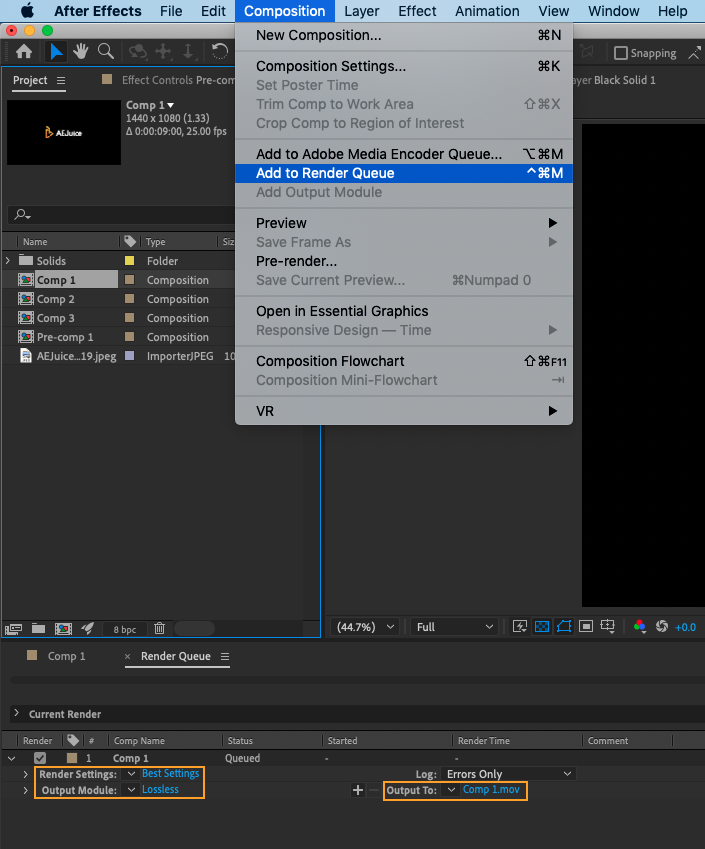705x849 pixels.
Task: Enable the Snapping checkbox
Action: pos(621,53)
